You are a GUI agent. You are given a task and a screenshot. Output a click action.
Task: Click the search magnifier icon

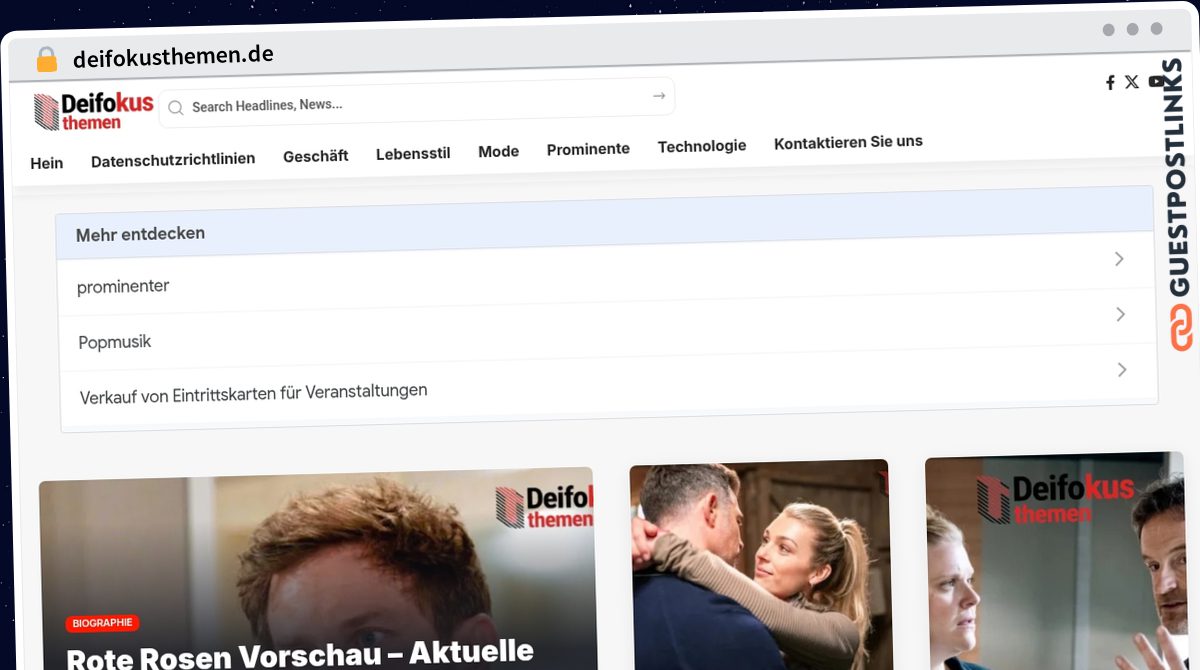pyautogui.click(x=175, y=107)
